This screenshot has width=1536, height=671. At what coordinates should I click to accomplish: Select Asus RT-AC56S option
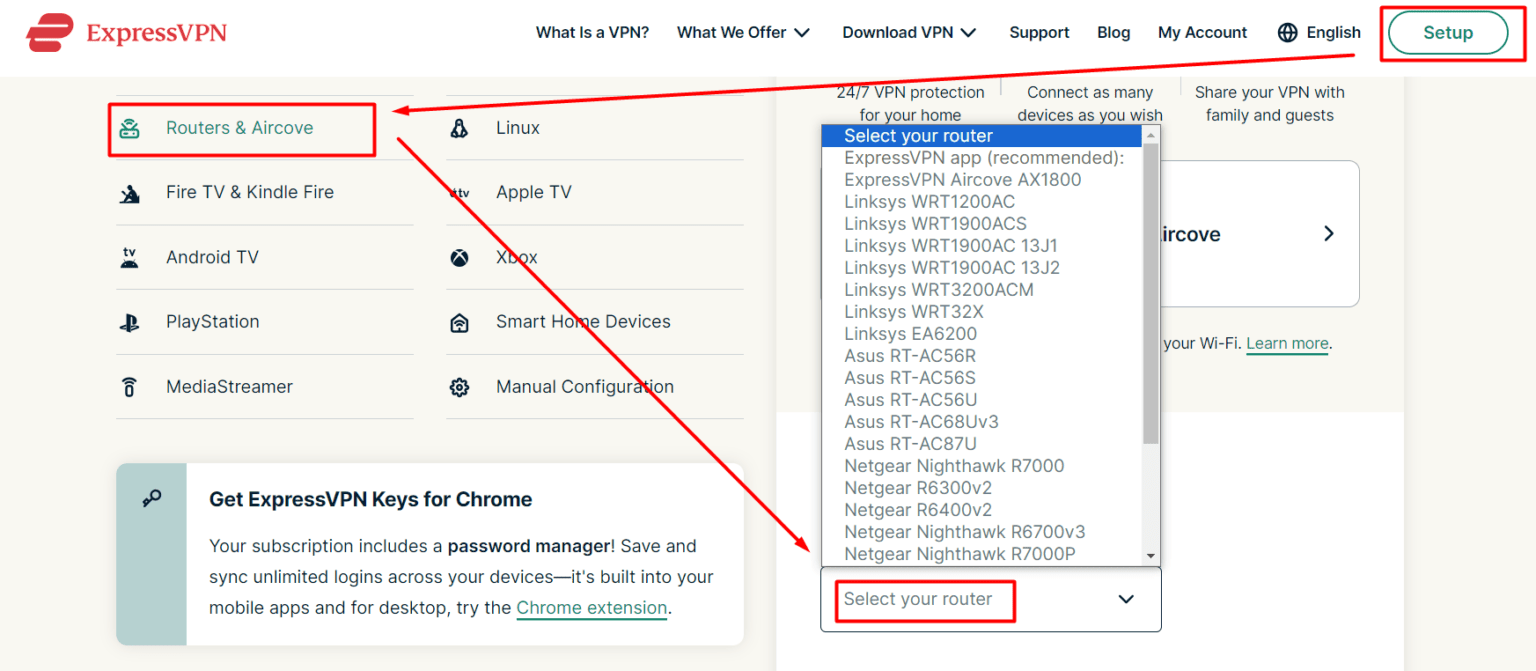(982, 378)
